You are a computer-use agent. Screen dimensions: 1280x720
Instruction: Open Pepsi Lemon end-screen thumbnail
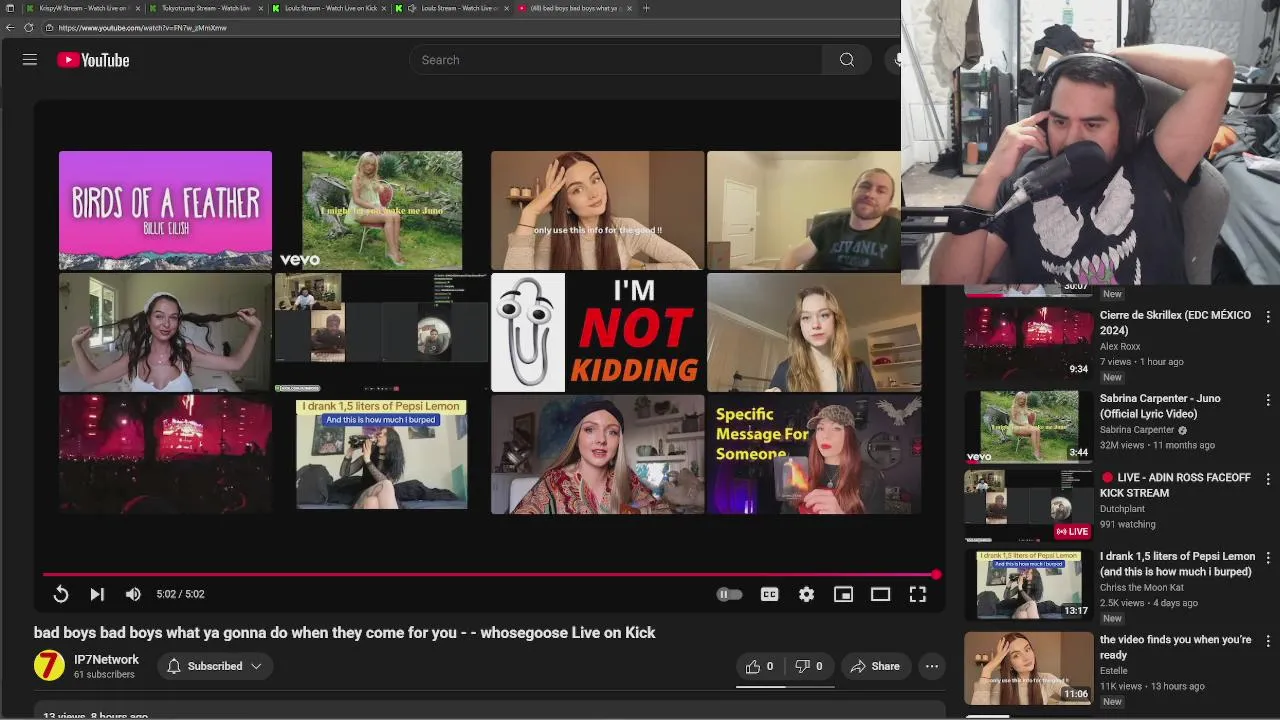click(382, 454)
